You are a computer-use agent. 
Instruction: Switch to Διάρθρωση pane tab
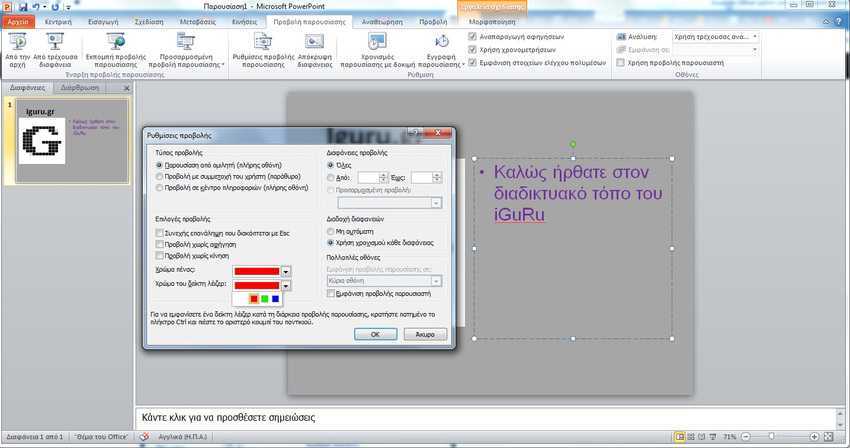click(80, 88)
